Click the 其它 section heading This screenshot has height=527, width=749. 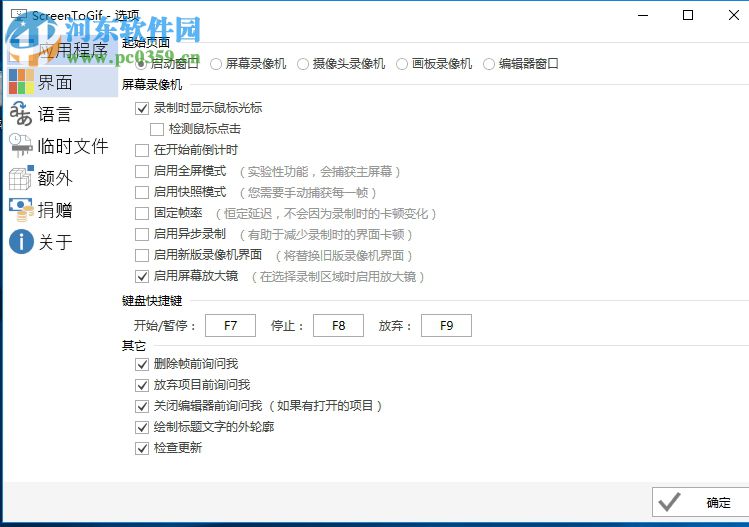coord(134,345)
